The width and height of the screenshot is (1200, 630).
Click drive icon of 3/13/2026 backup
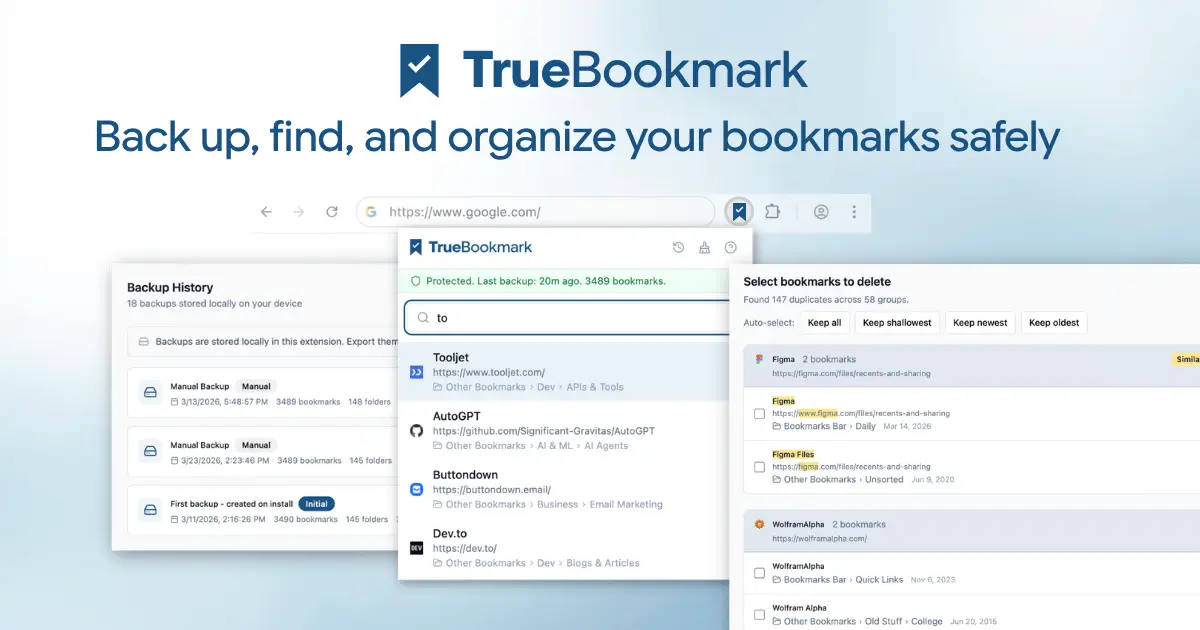pos(151,393)
